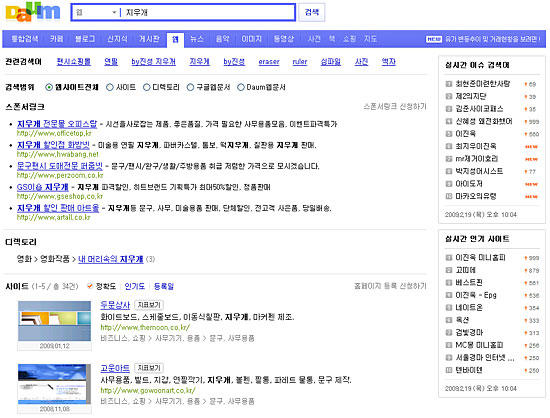Sort sites by 인기도
Image resolution: width=550 pixels, height=418 pixels.
(x=135, y=286)
